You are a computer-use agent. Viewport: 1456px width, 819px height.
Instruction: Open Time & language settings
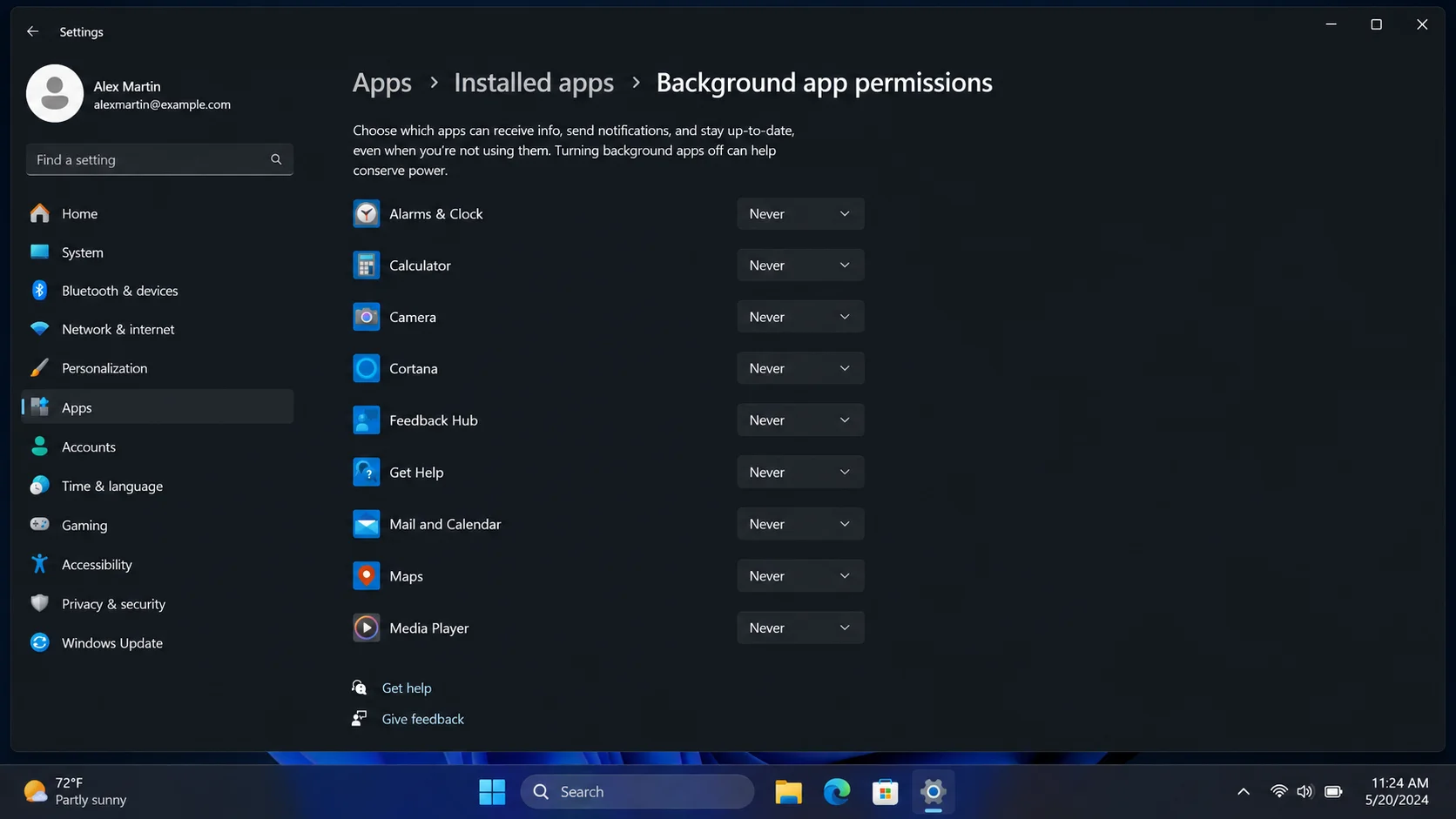(x=158, y=486)
